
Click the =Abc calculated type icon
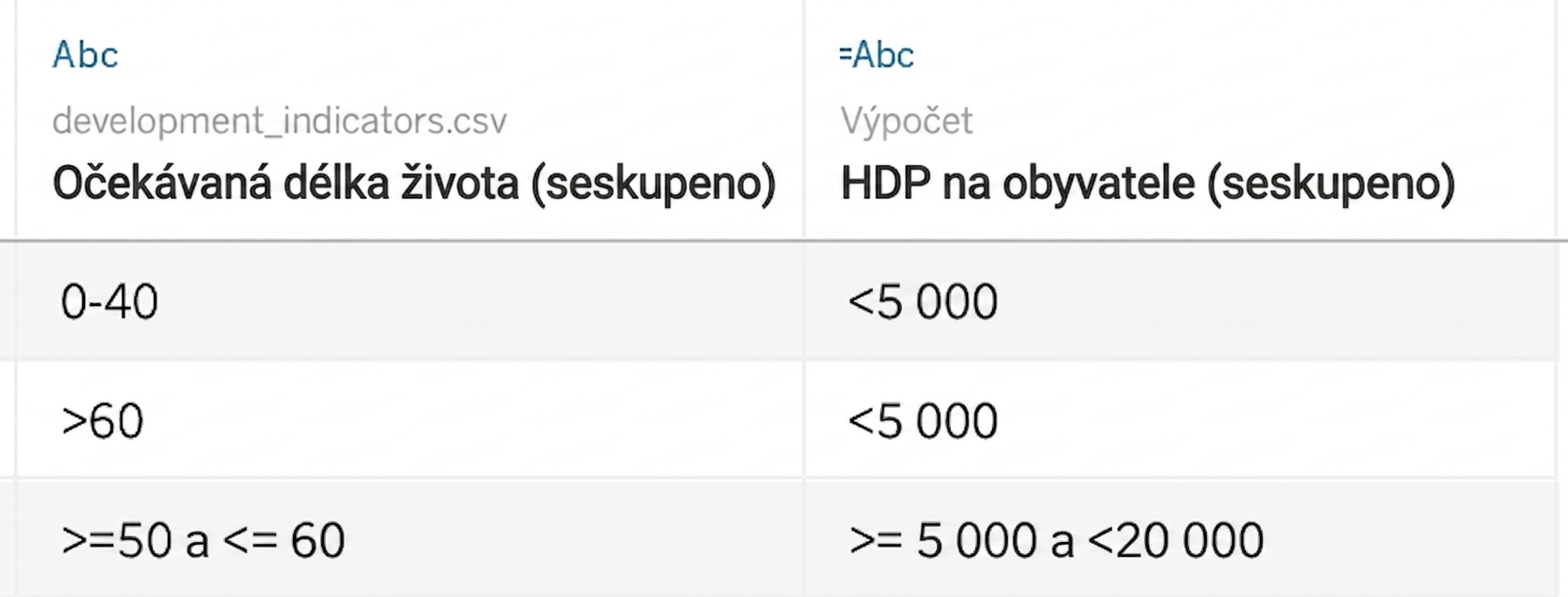pyautogui.click(x=876, y=55)
